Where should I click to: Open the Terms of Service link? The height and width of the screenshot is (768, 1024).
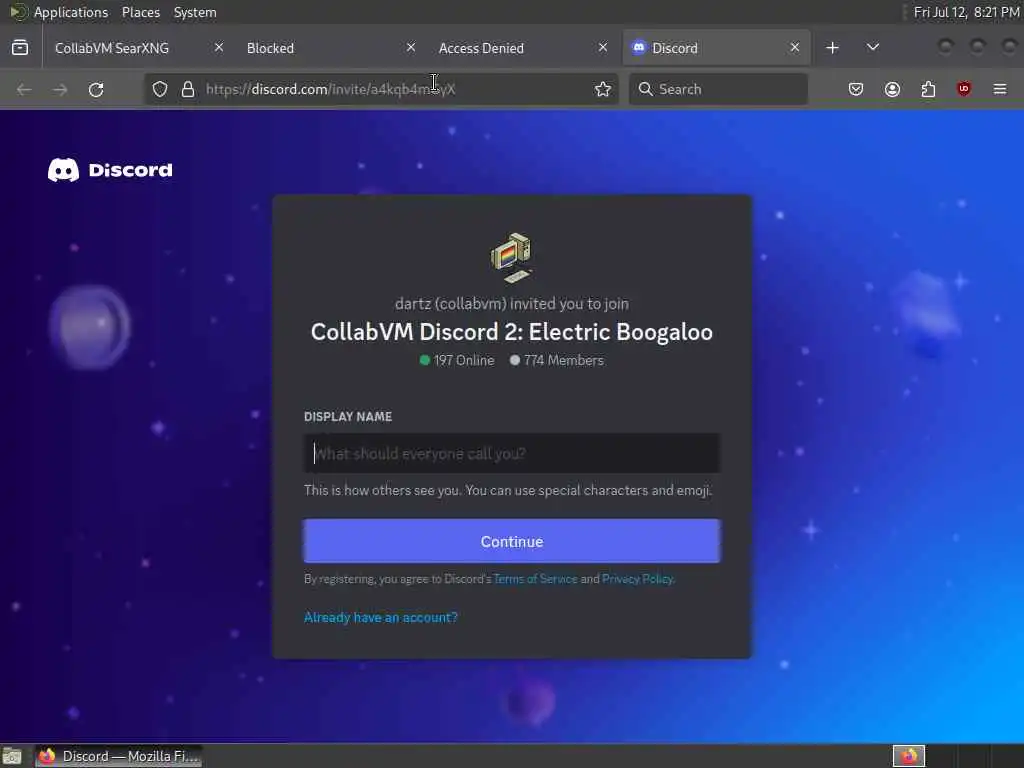tap(536, 579)
